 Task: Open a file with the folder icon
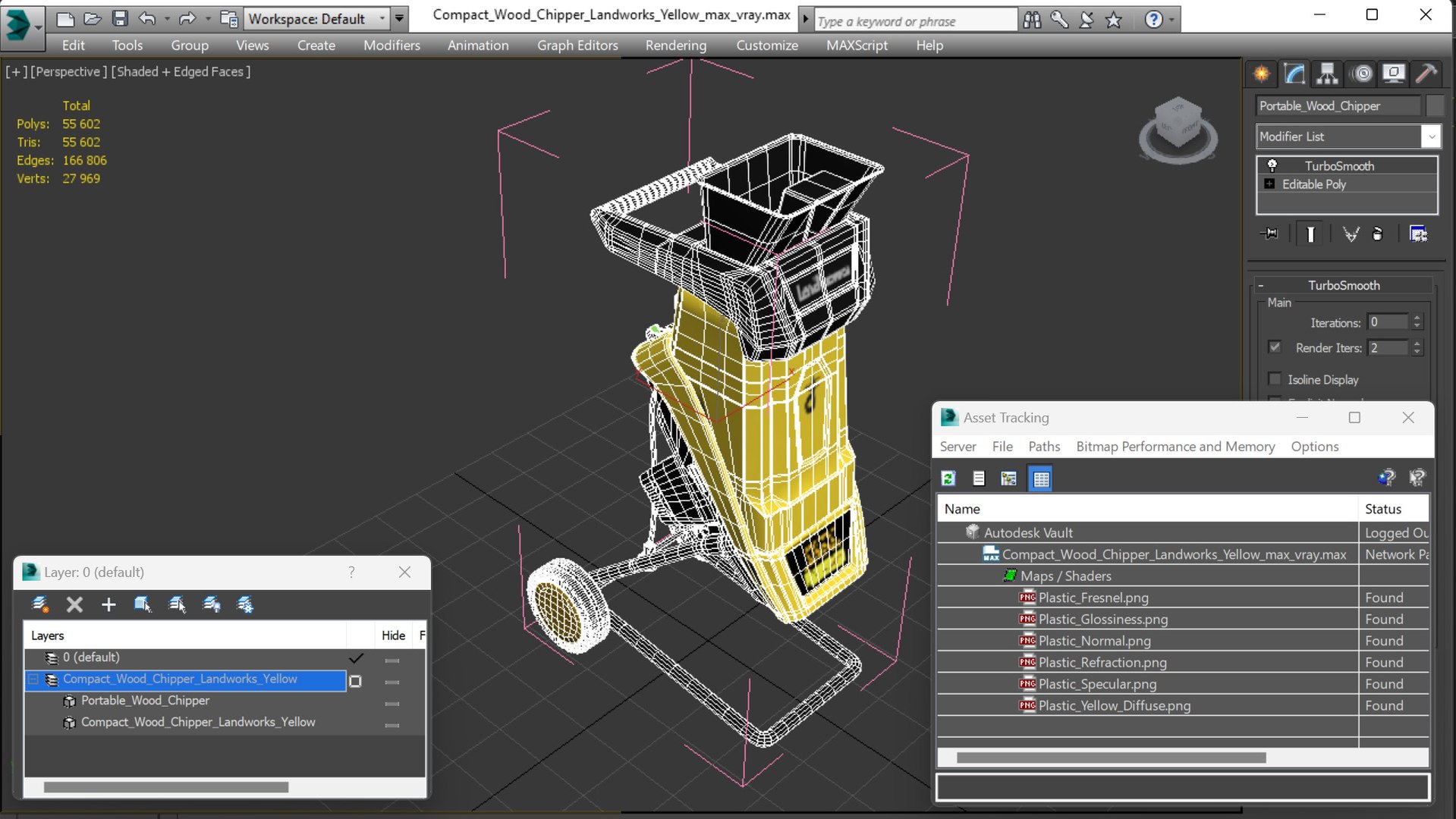tap(93, 18)
